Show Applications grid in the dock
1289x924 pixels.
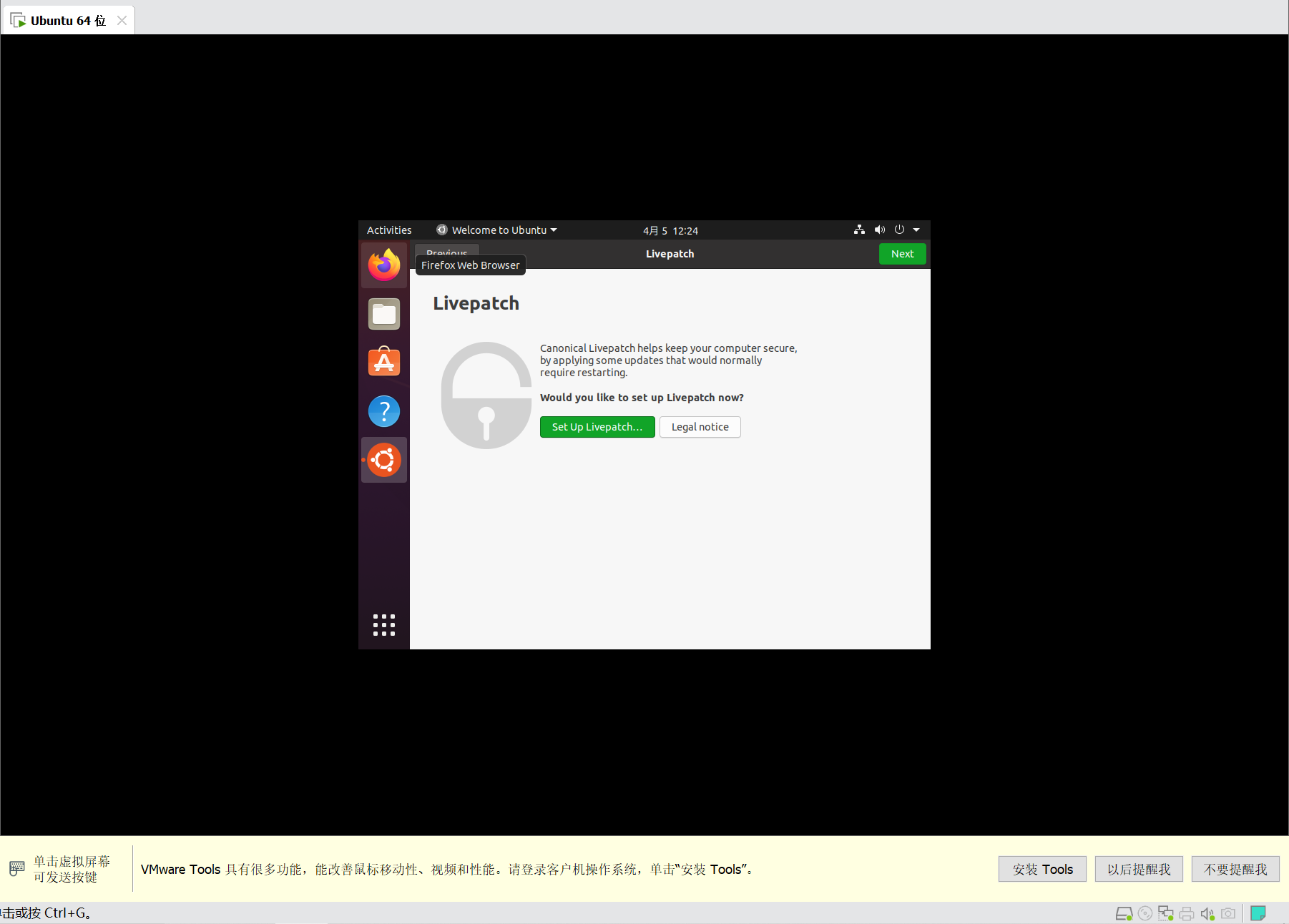point(384,625)
